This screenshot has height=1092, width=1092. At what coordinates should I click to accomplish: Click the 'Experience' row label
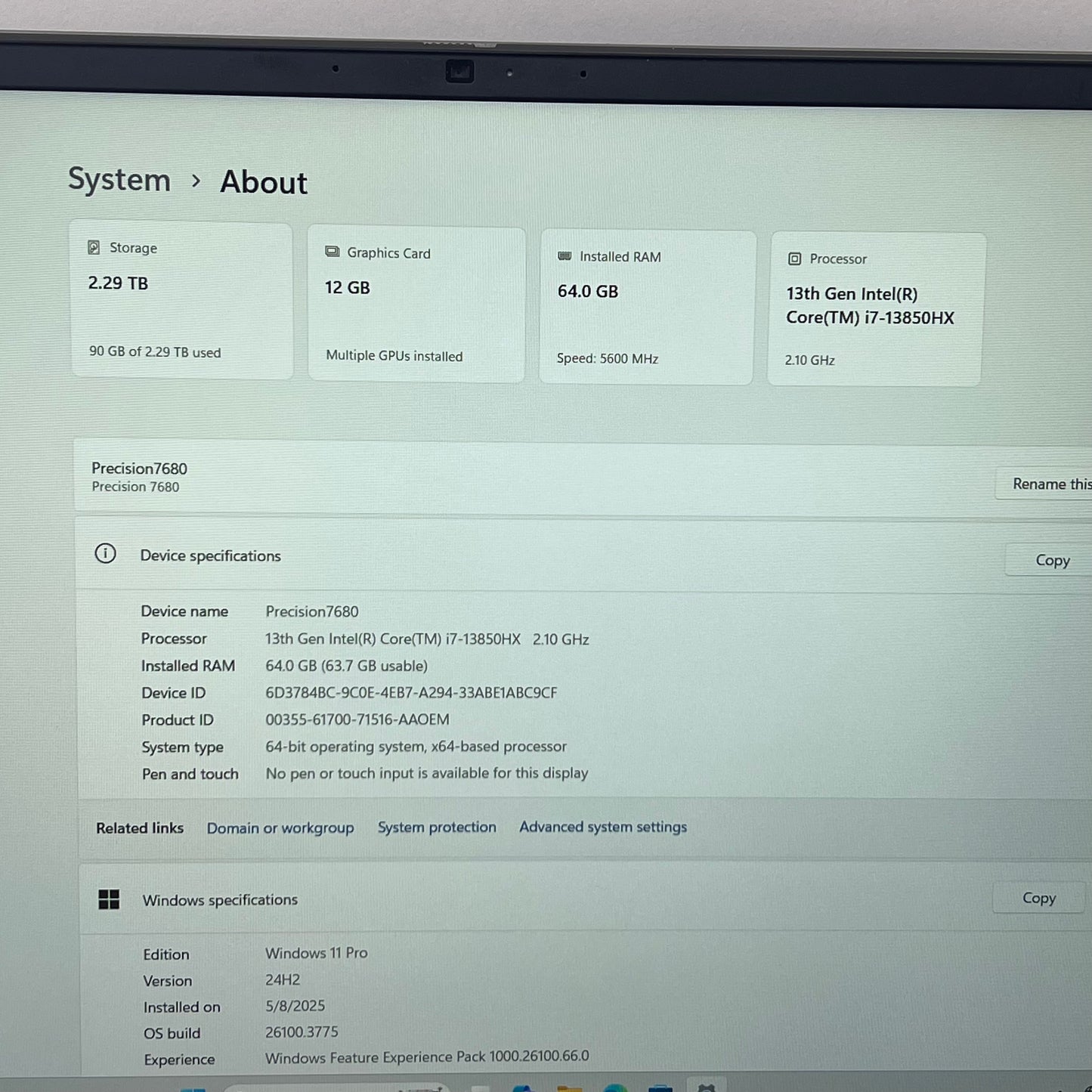coord(180,1060)
